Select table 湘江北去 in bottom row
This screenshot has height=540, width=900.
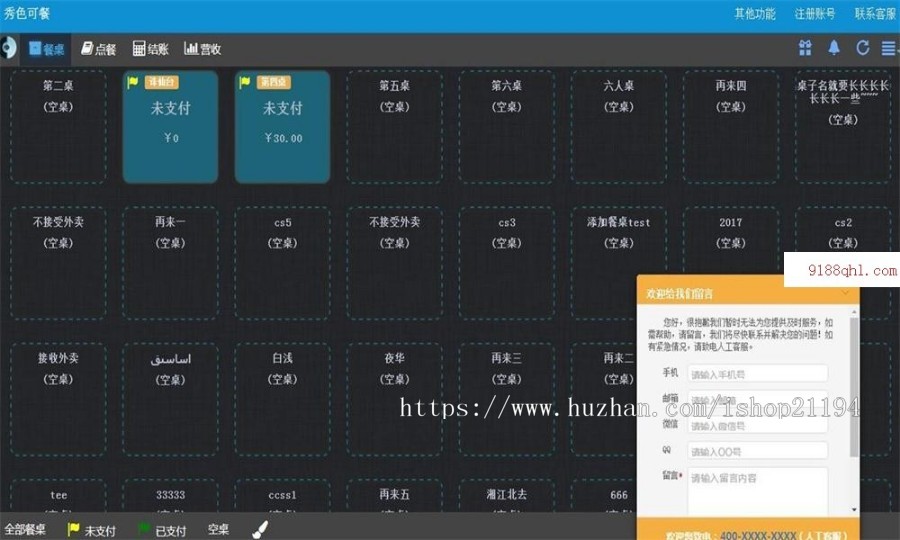tap(506, 496)
